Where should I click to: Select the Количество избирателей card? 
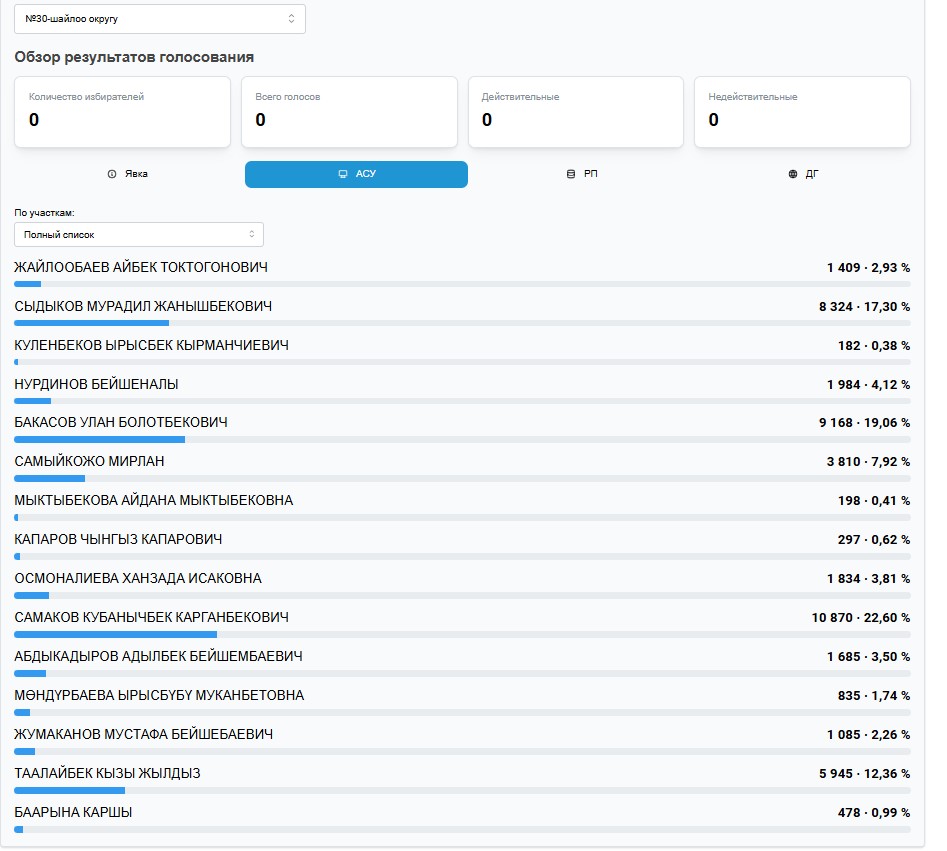click(x=122, y=112)
